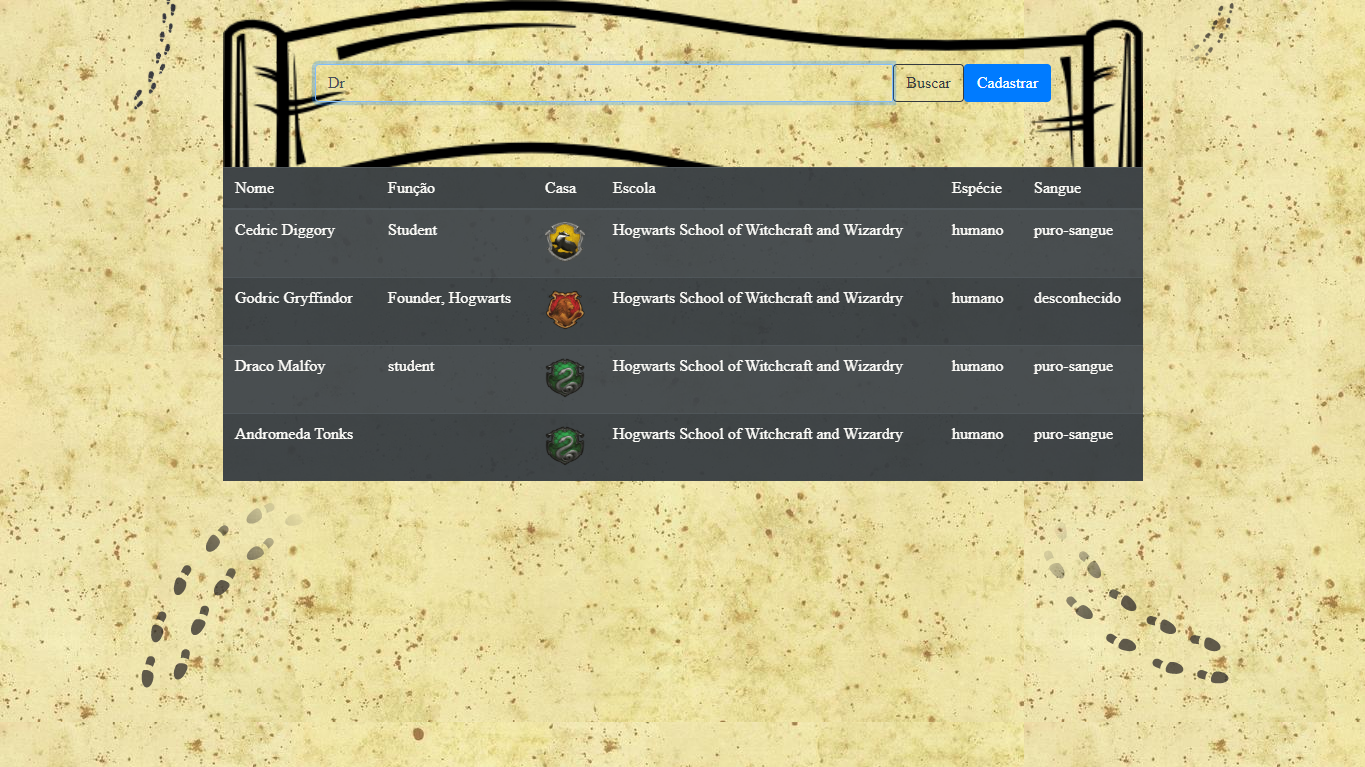
Task: Click the name 'Andromeda Tonks'
Action: pyautogui.click(x=294, y=434)
